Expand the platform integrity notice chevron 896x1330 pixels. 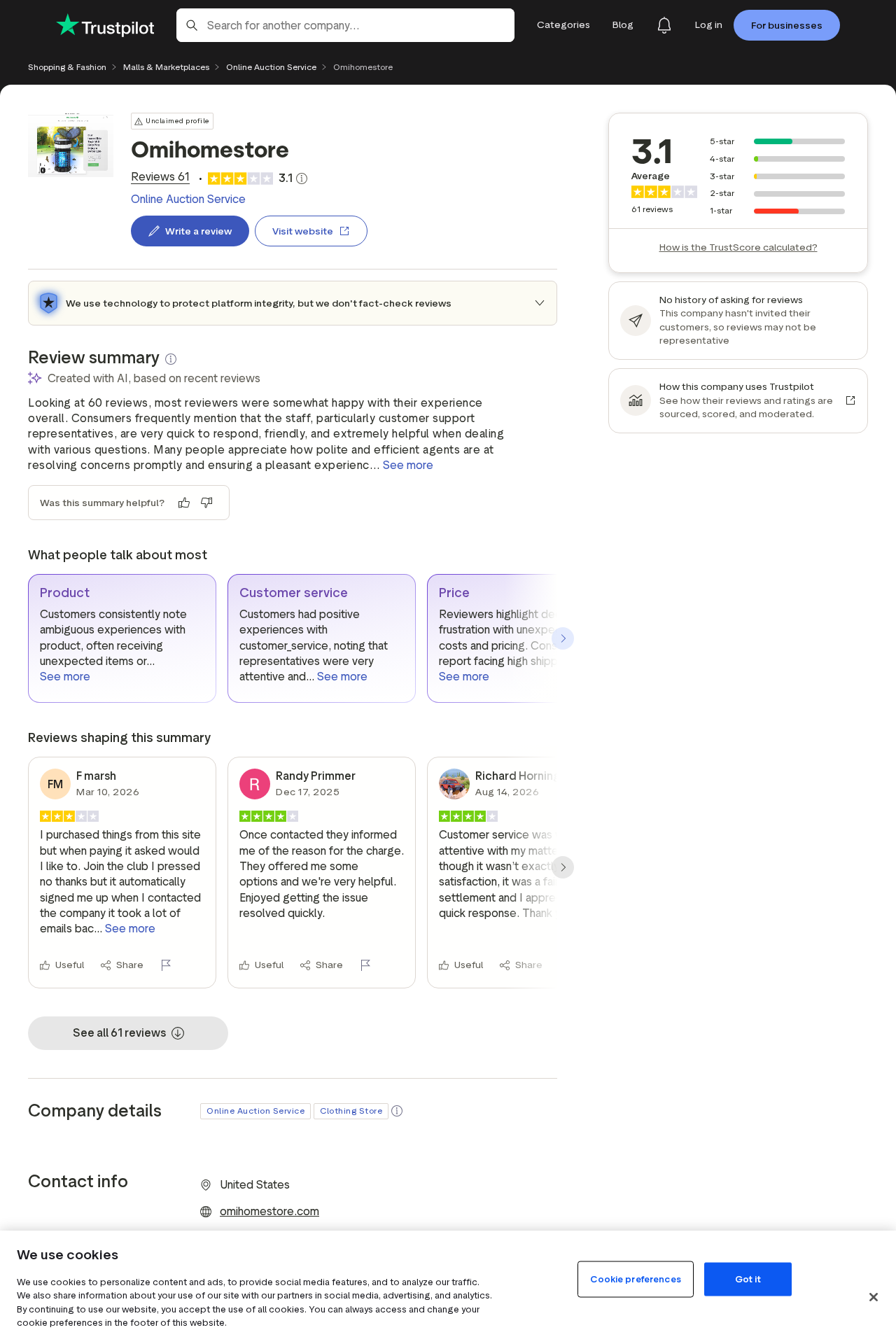(x=540, y=303)
